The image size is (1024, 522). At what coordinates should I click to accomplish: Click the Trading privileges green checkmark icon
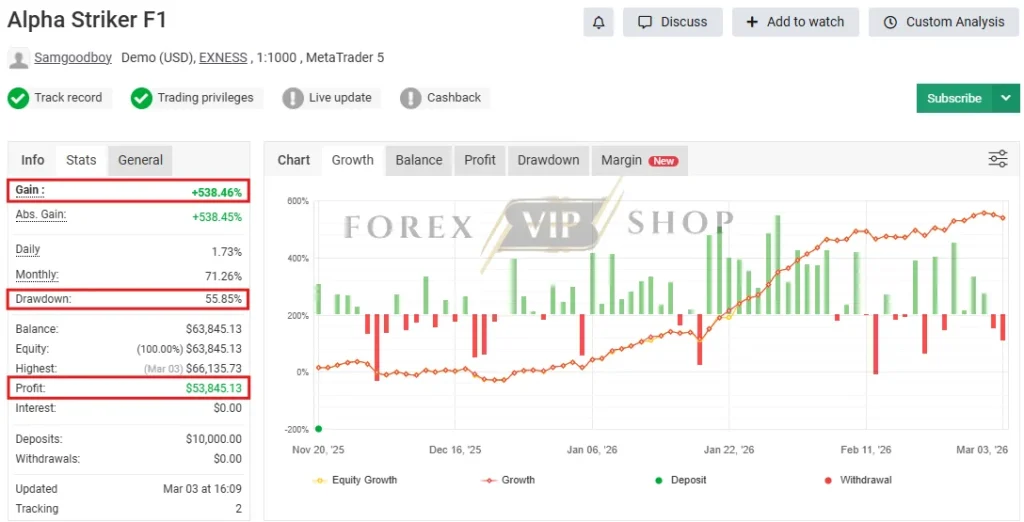[141, 98]
